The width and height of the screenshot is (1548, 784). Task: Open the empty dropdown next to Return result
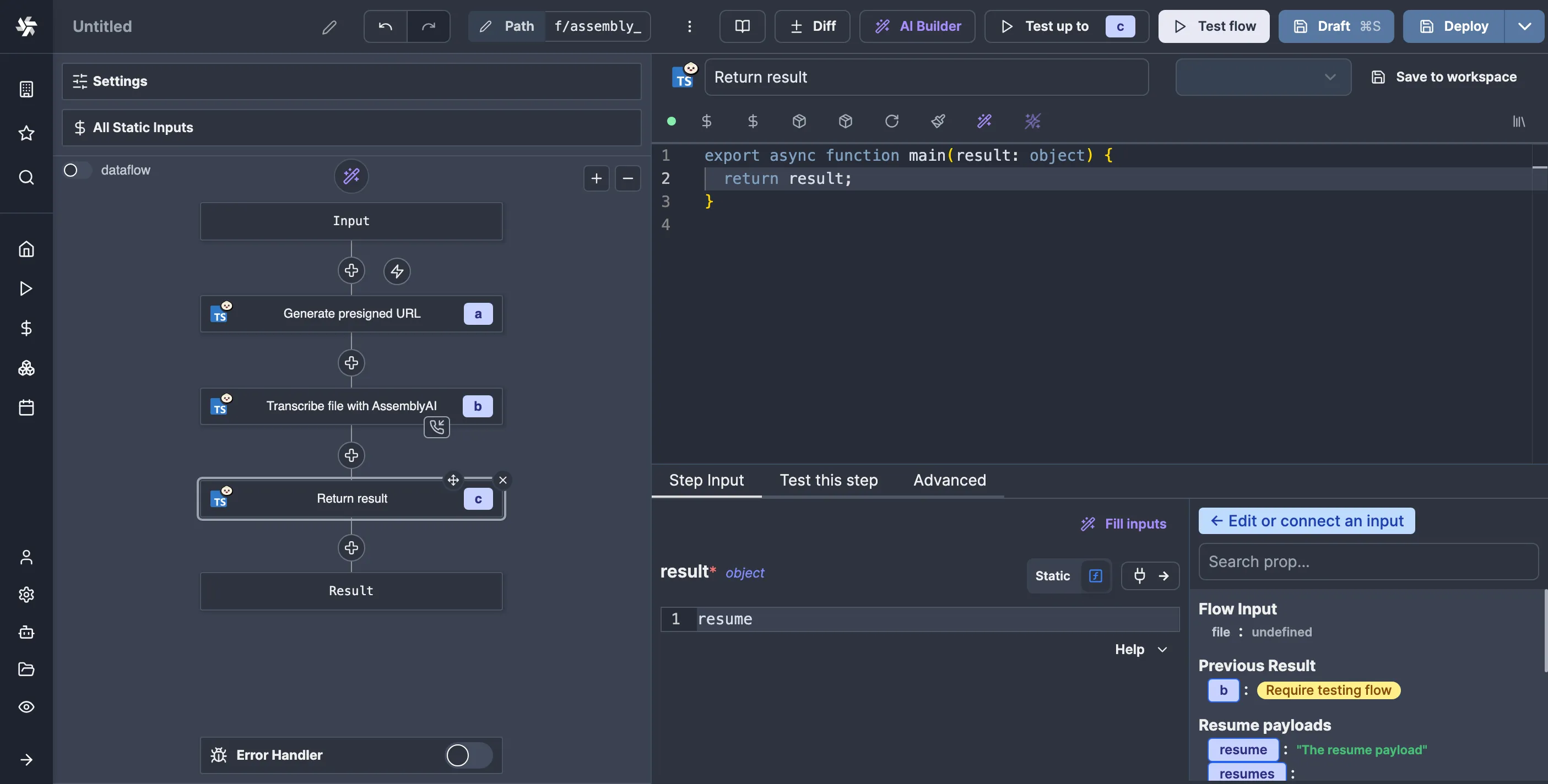(1263, 77)
